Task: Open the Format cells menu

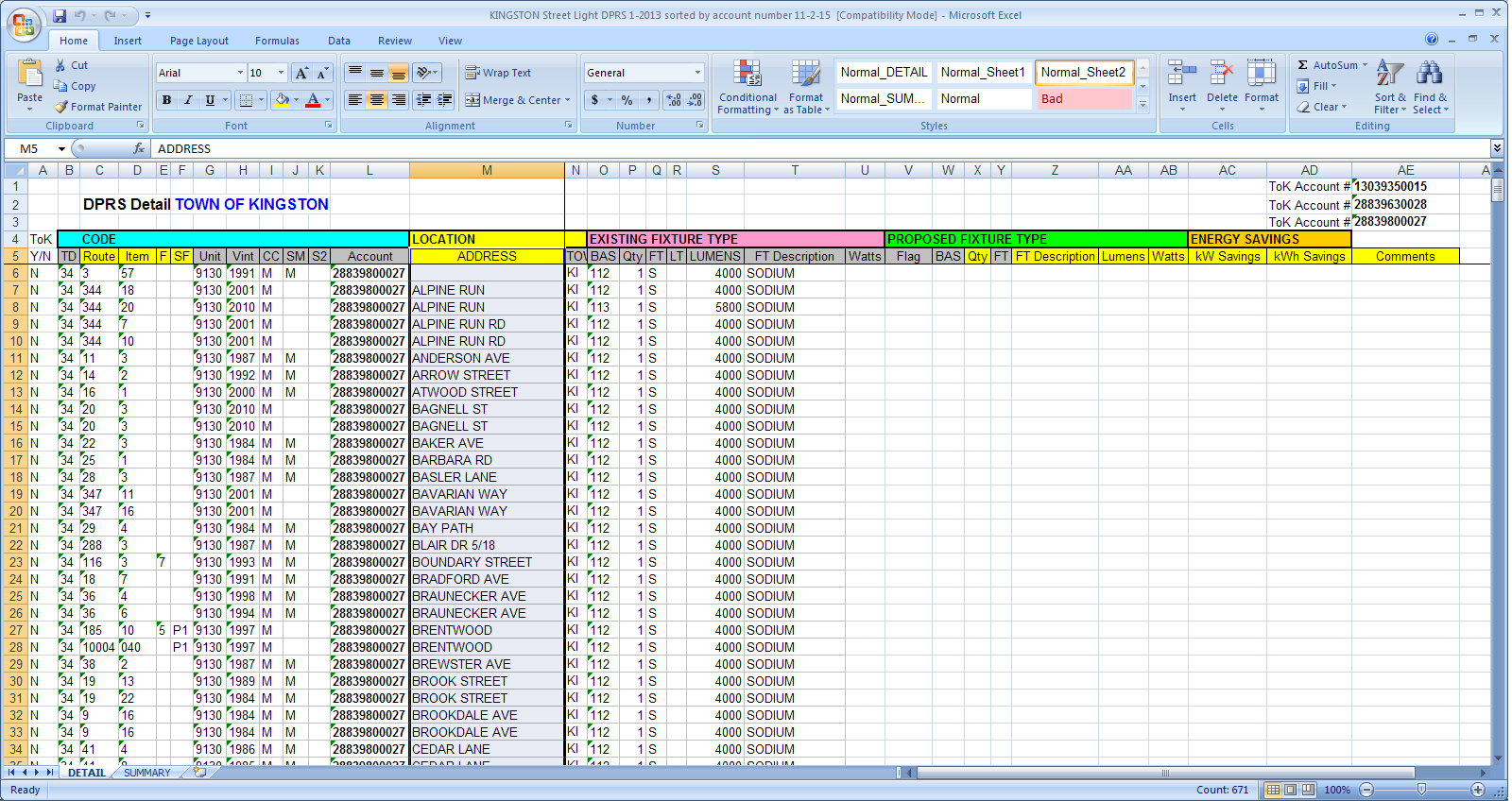Action: click(x=1262, y=85)
